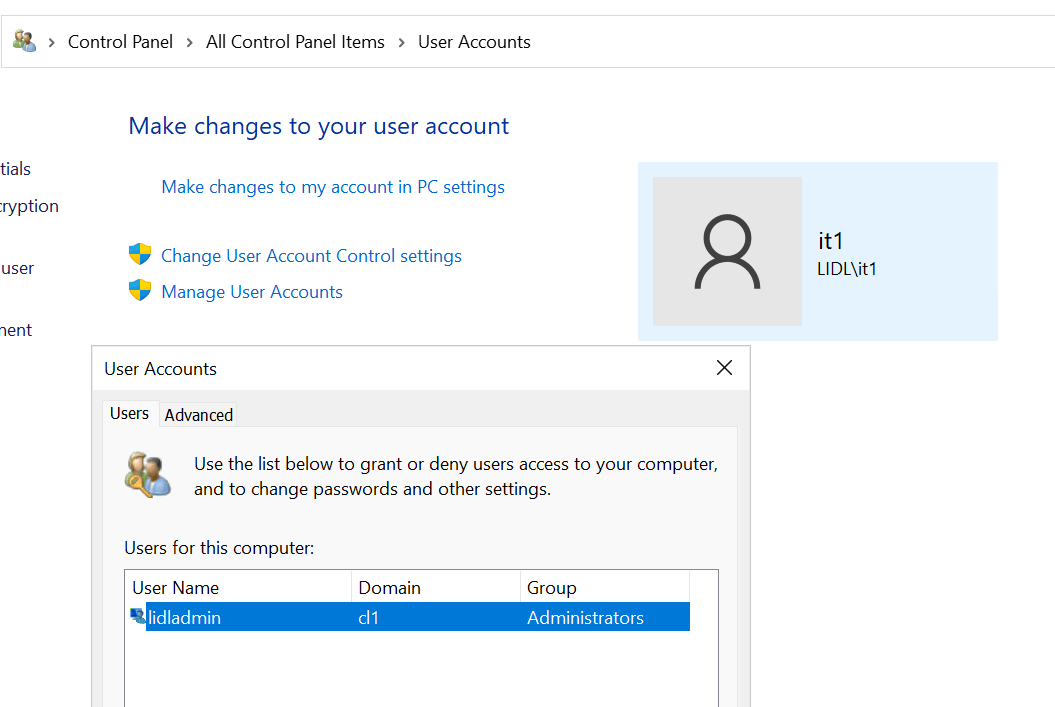Viewport: 1055px width, 707px height.
Task: Switch to the Users tab
Action: (x=129, y=413)
